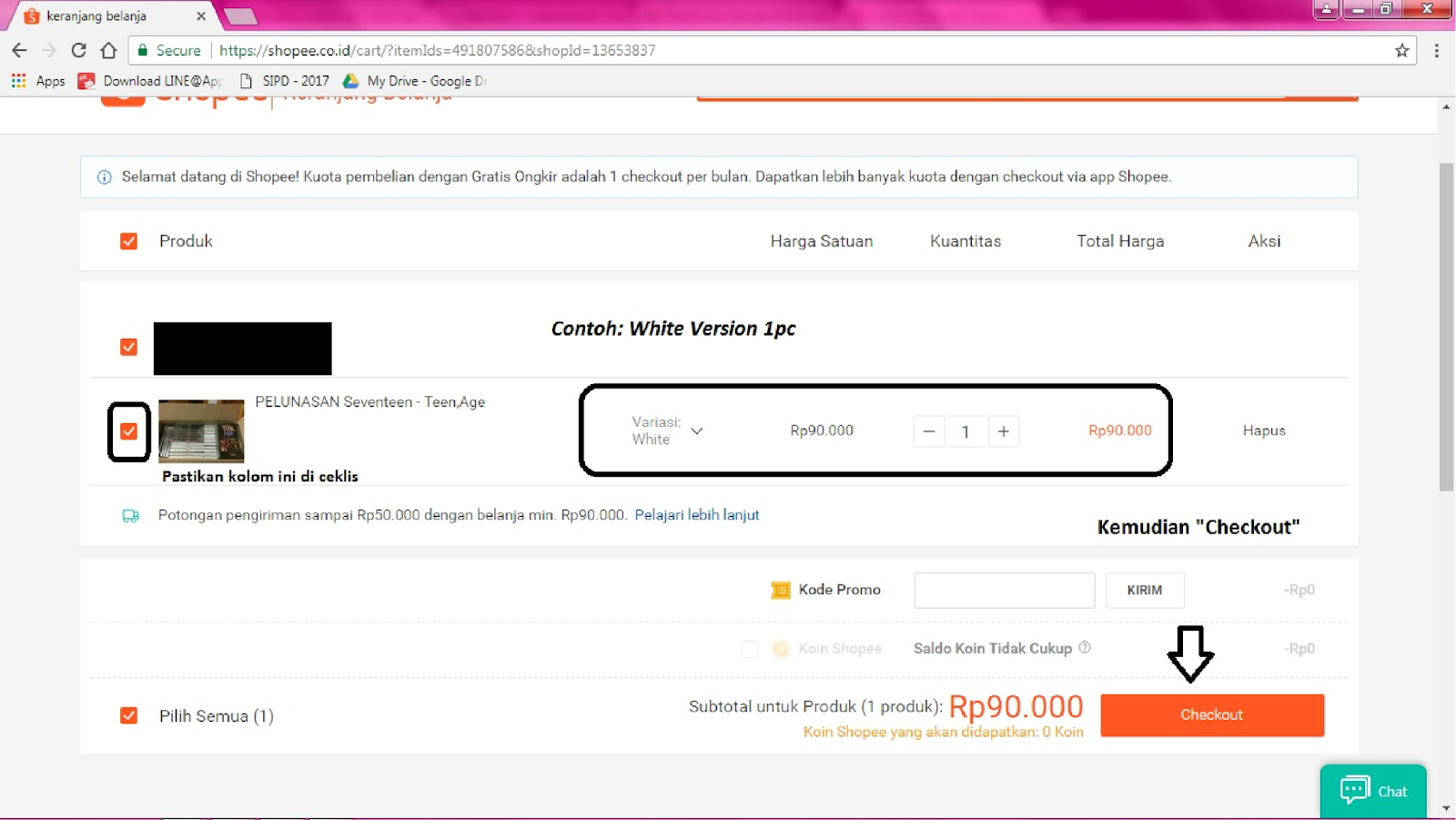1456x820 pixels.
Task: Click the Harga Satuan column header
Action: click(822, 241)
